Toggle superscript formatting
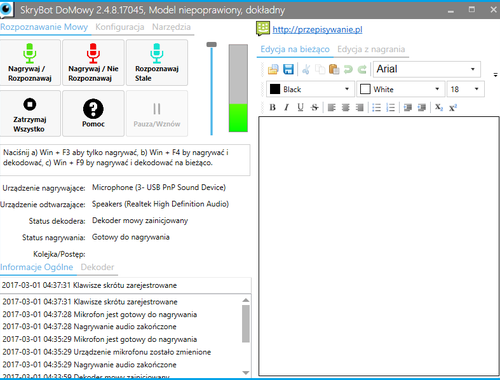The image size is (500, 380). click(453, 108)
